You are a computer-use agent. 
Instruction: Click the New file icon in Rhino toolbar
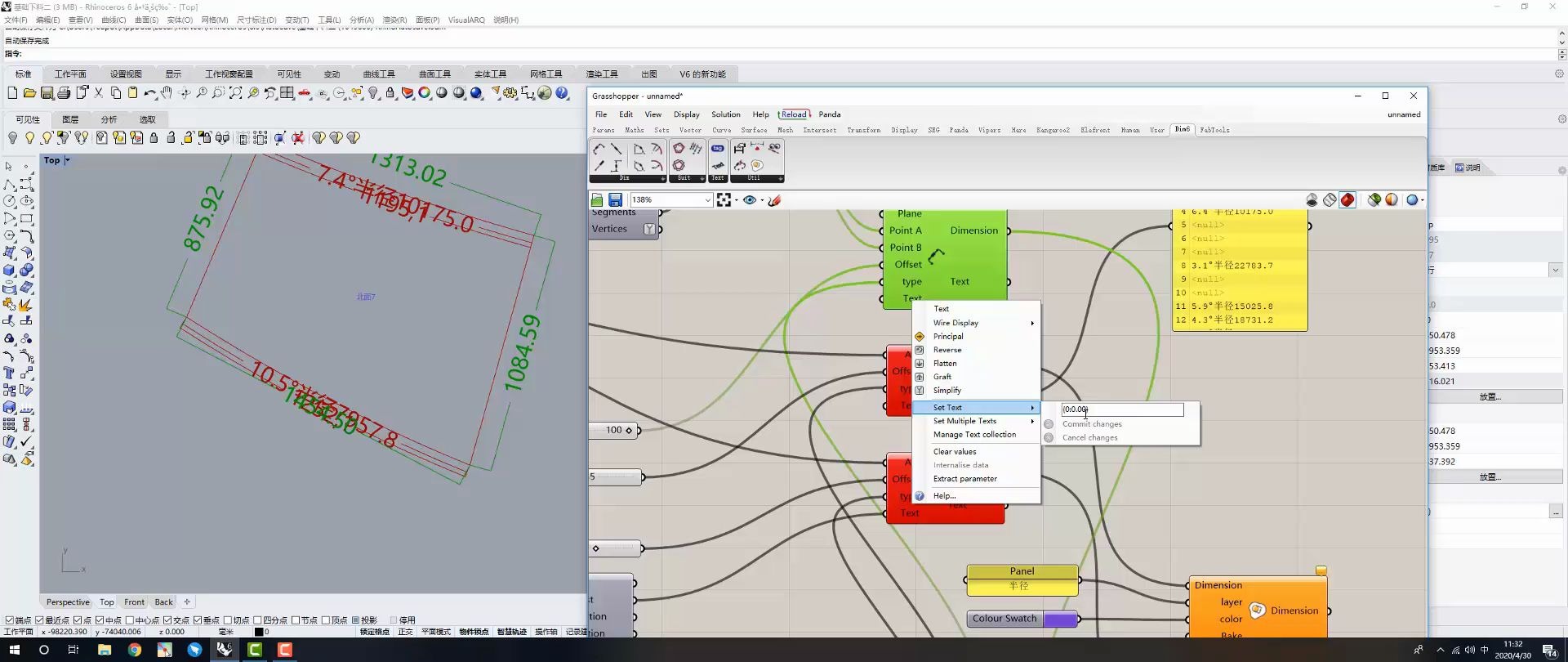[x=12, y=93]
